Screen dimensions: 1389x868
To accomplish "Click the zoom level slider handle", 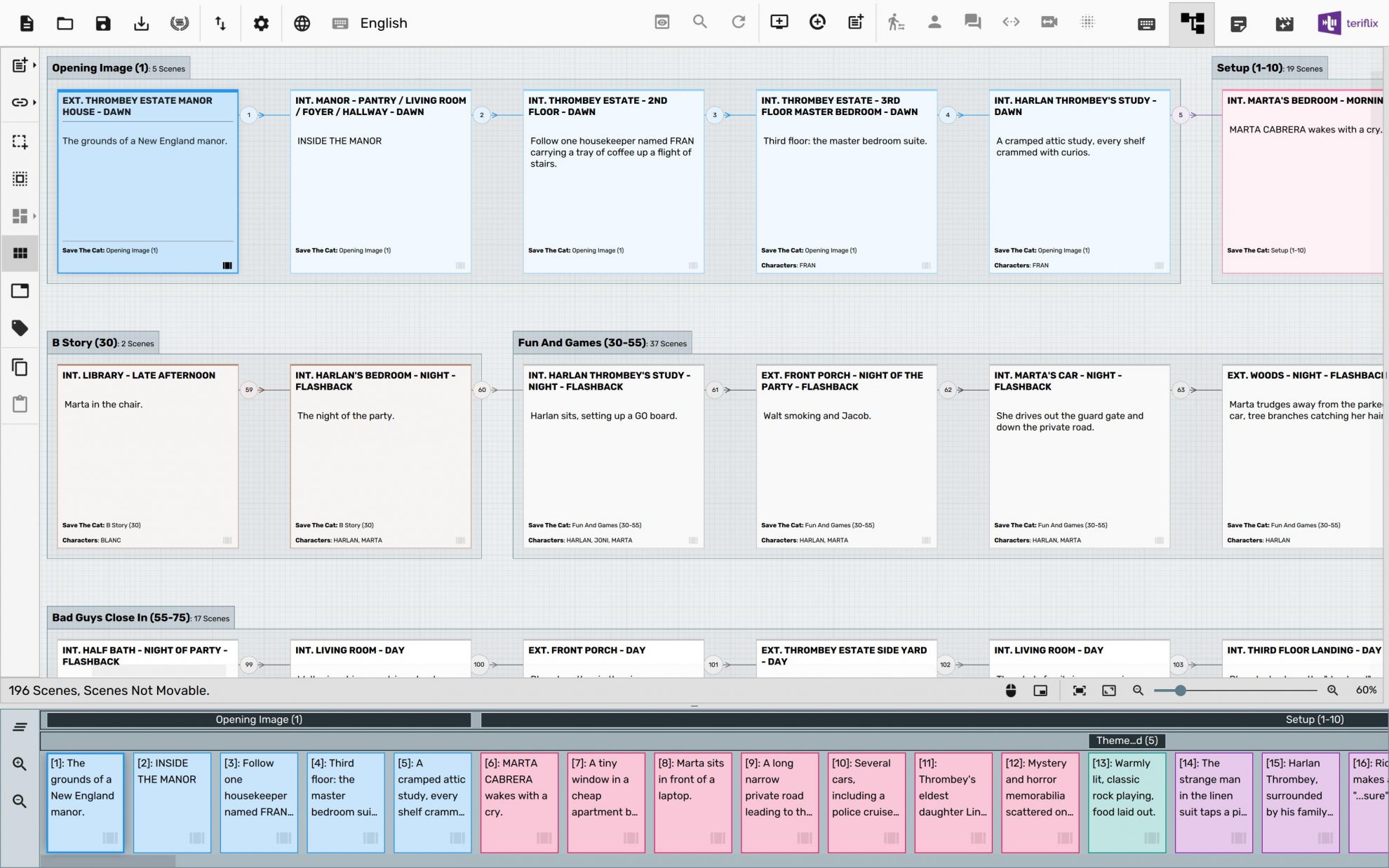I will point(1181,691).
